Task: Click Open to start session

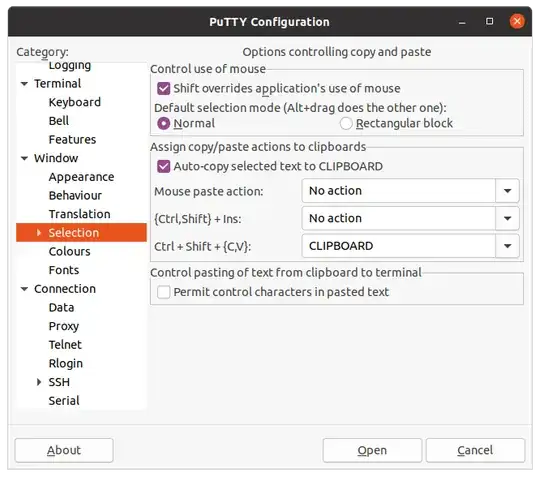Action: (x=372, y=450)
